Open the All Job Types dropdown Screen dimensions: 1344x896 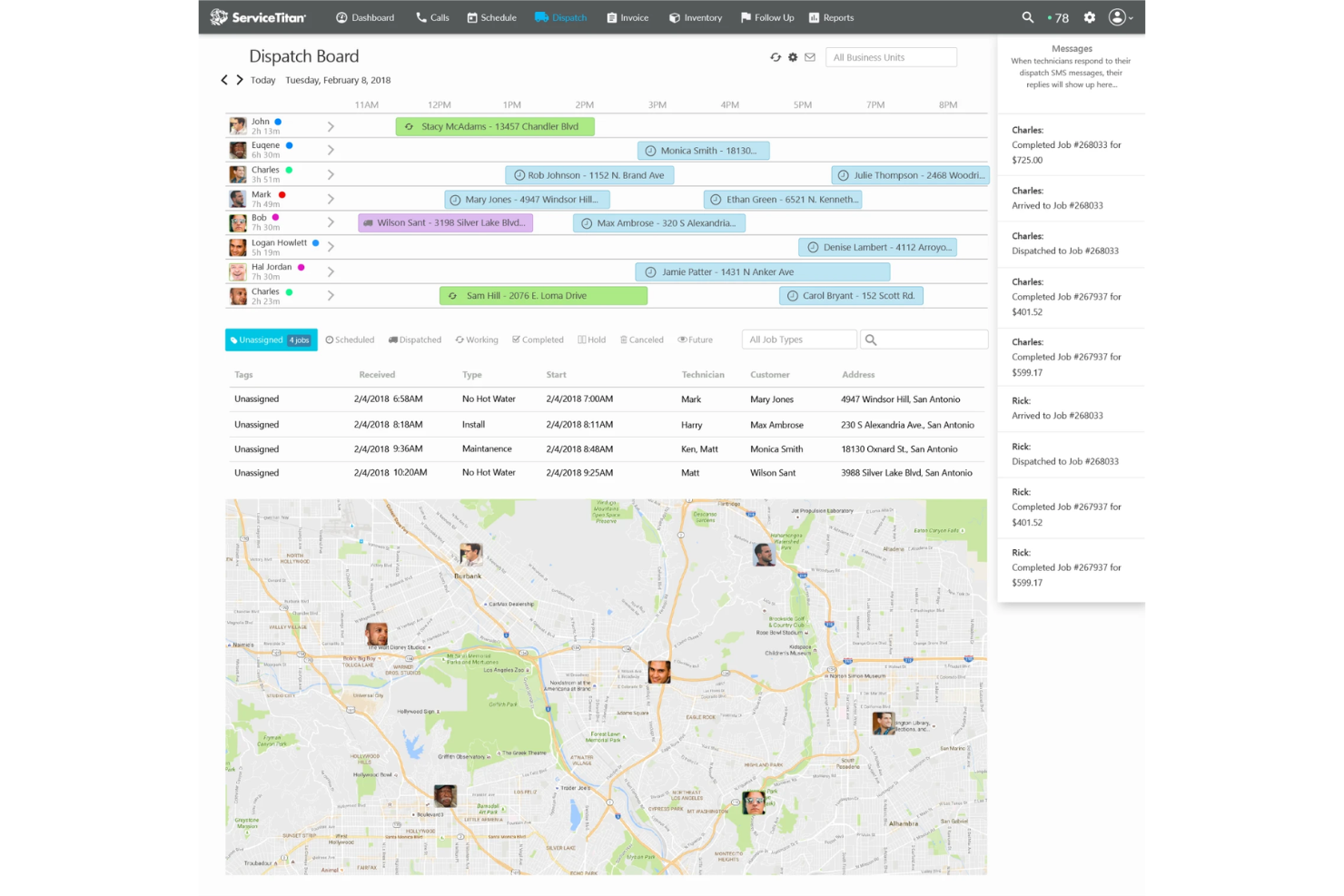click(799, 339)
